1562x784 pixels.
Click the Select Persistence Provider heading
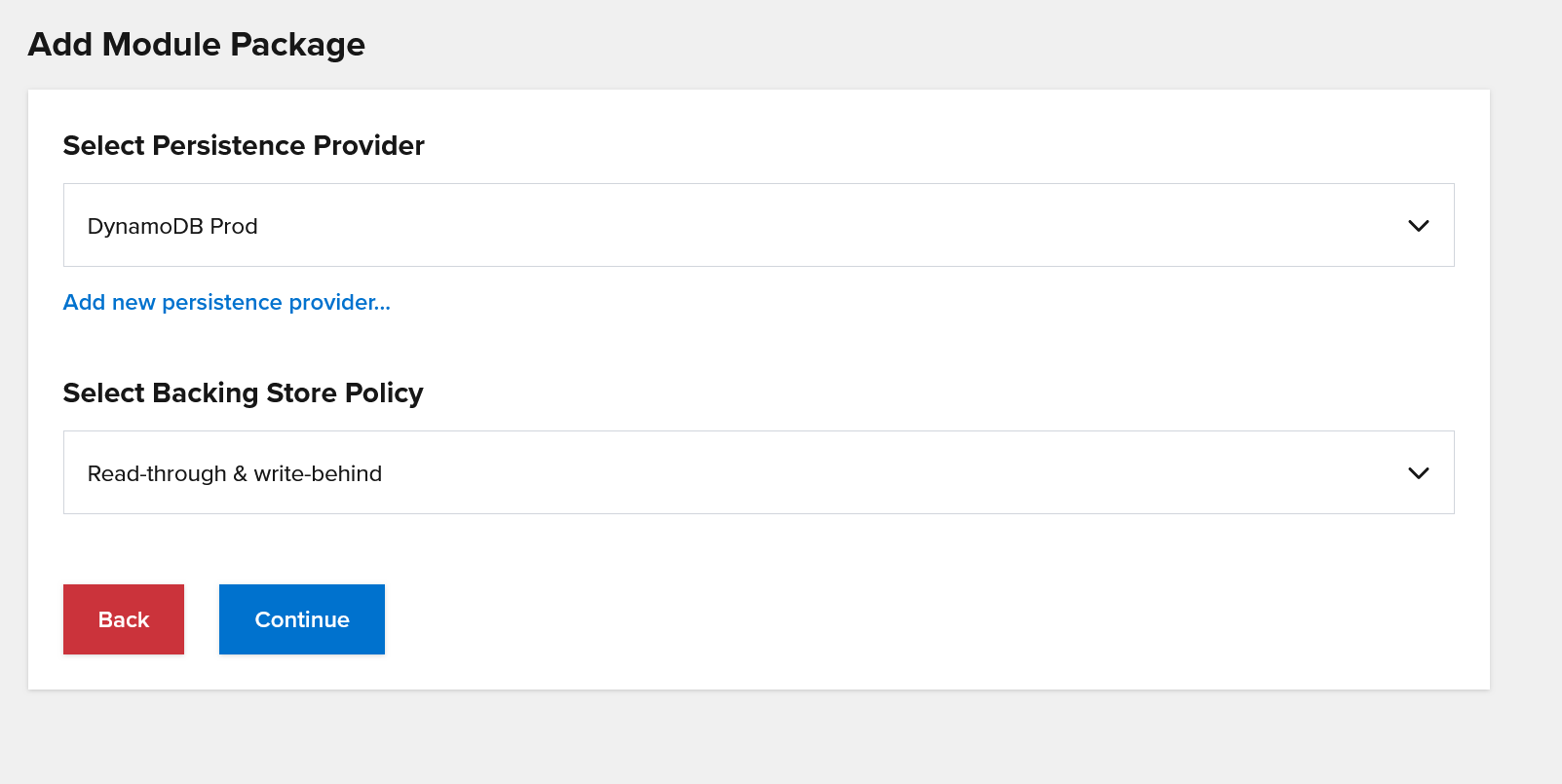(x=244, y=145)
